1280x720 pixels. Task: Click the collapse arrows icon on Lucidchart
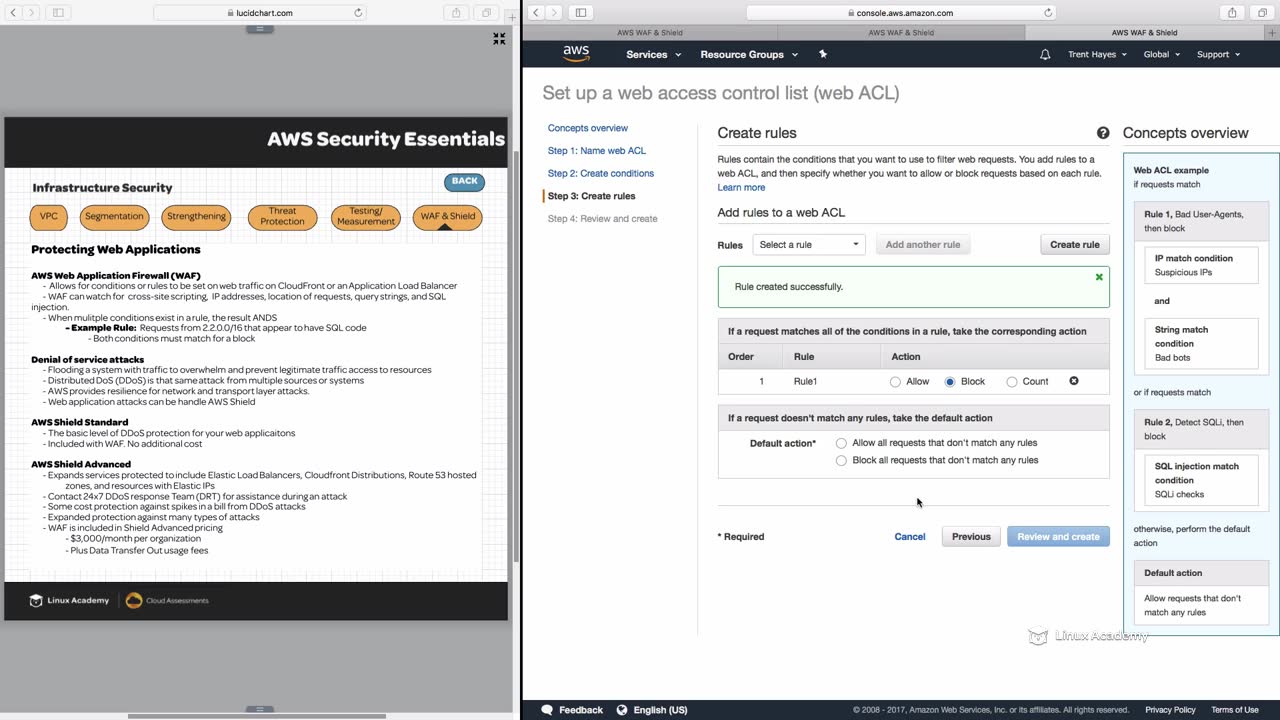tap(499, 39)
